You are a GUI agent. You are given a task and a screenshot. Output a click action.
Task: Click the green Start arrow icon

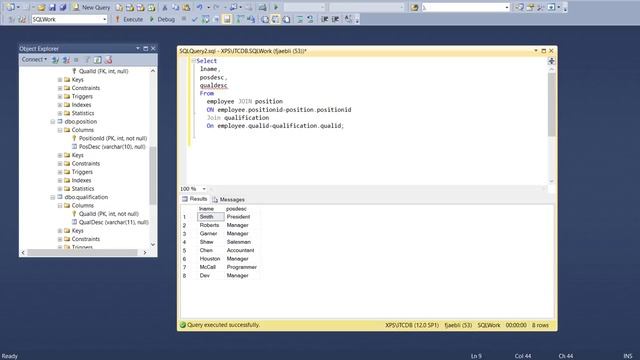(x=276, y=7)
